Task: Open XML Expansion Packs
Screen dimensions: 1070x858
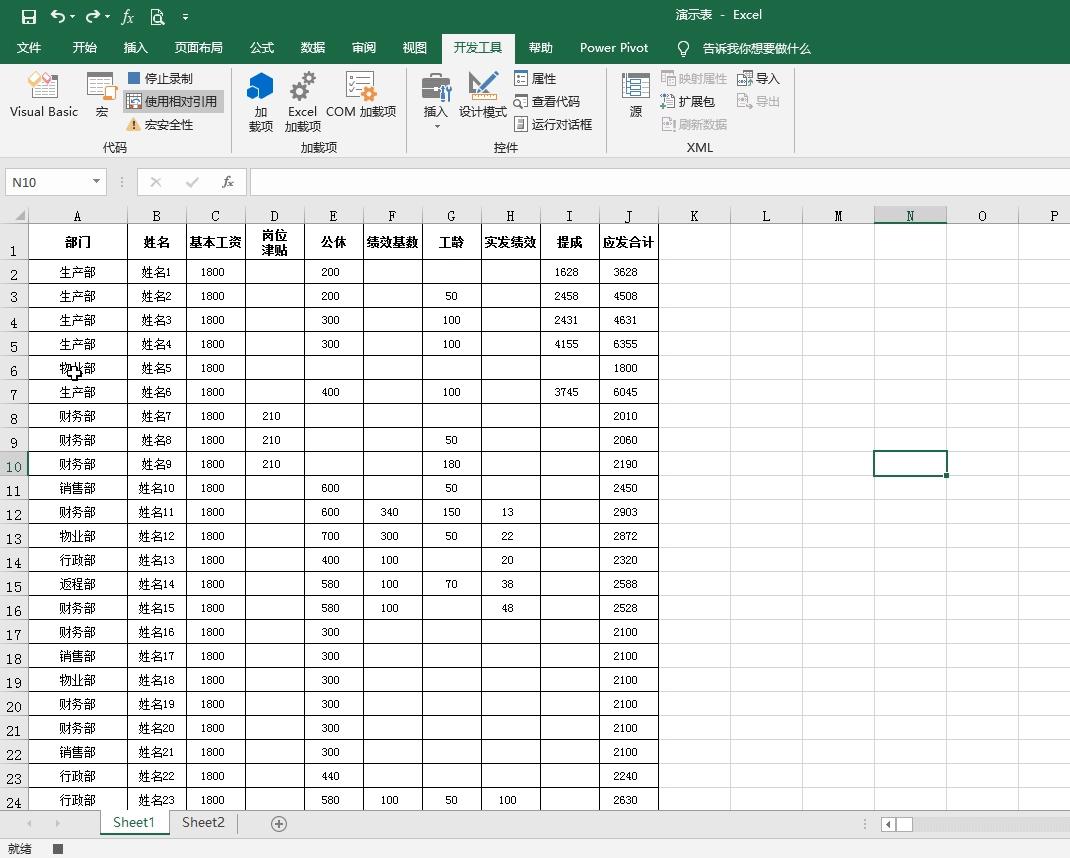Action: pyautogui.click(x=688, y=101)
